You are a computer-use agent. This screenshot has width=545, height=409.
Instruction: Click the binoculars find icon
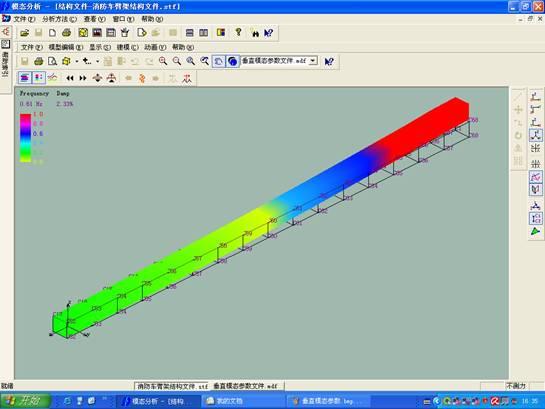255,33
